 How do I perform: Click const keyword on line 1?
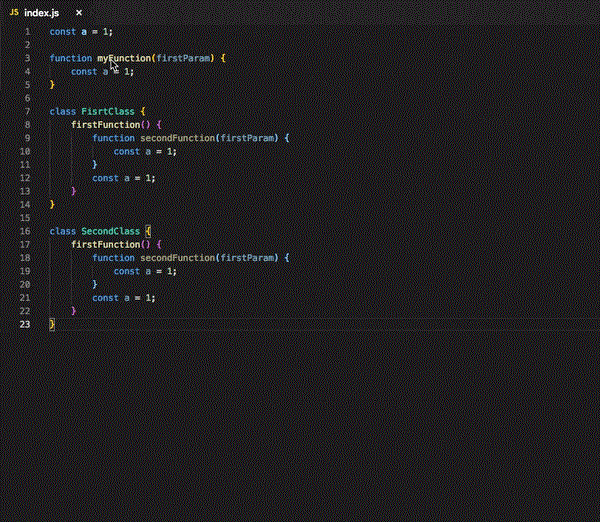[x=63, y=32]
